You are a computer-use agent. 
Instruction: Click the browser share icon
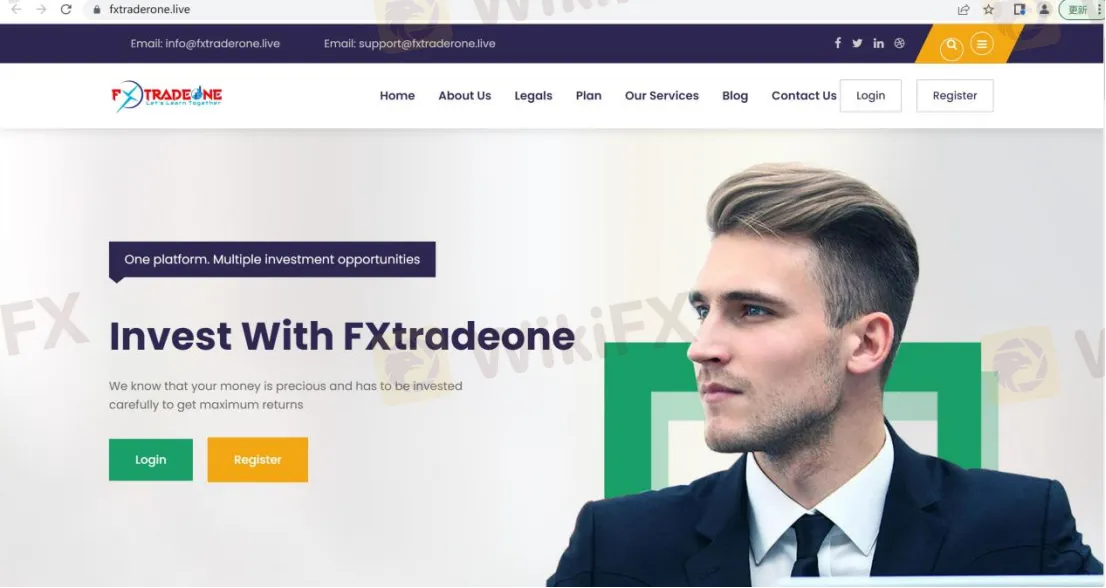point(964,9)
